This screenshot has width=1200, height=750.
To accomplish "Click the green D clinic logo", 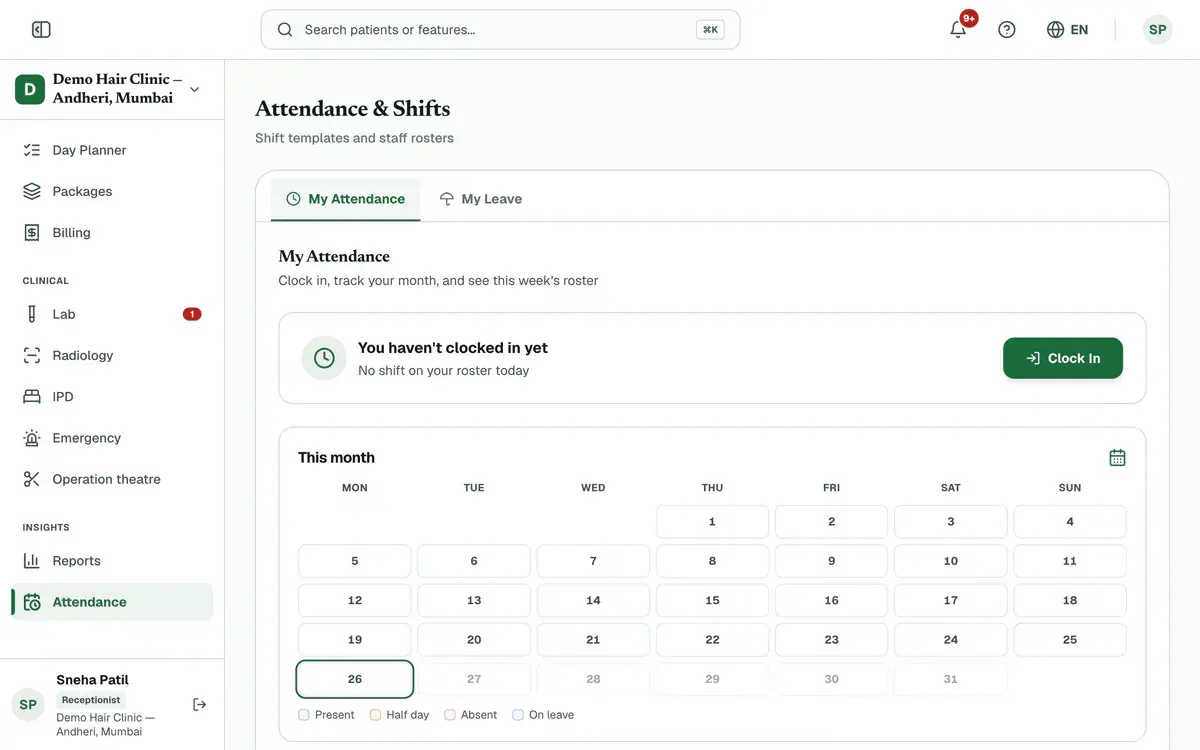I will pos(30,89).
